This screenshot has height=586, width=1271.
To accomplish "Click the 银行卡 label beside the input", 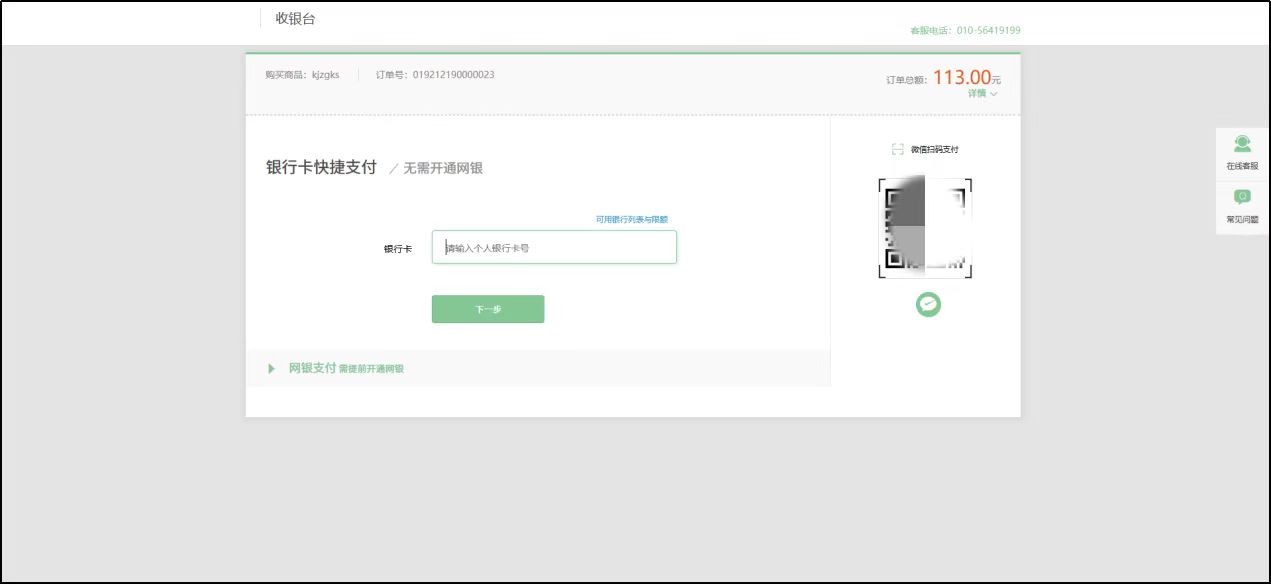I will (x=397, y=249).
